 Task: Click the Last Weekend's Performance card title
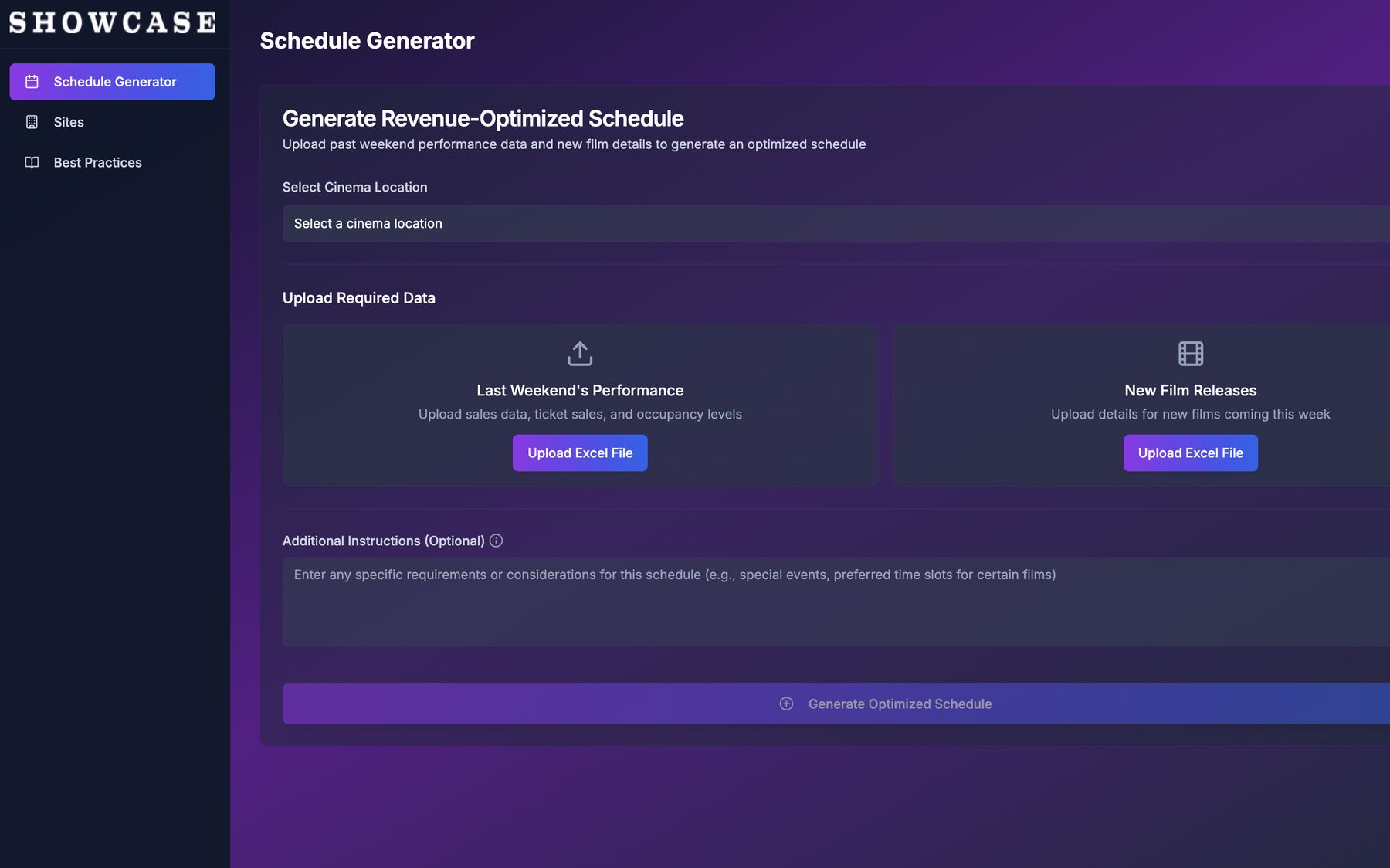coord(580,391)
